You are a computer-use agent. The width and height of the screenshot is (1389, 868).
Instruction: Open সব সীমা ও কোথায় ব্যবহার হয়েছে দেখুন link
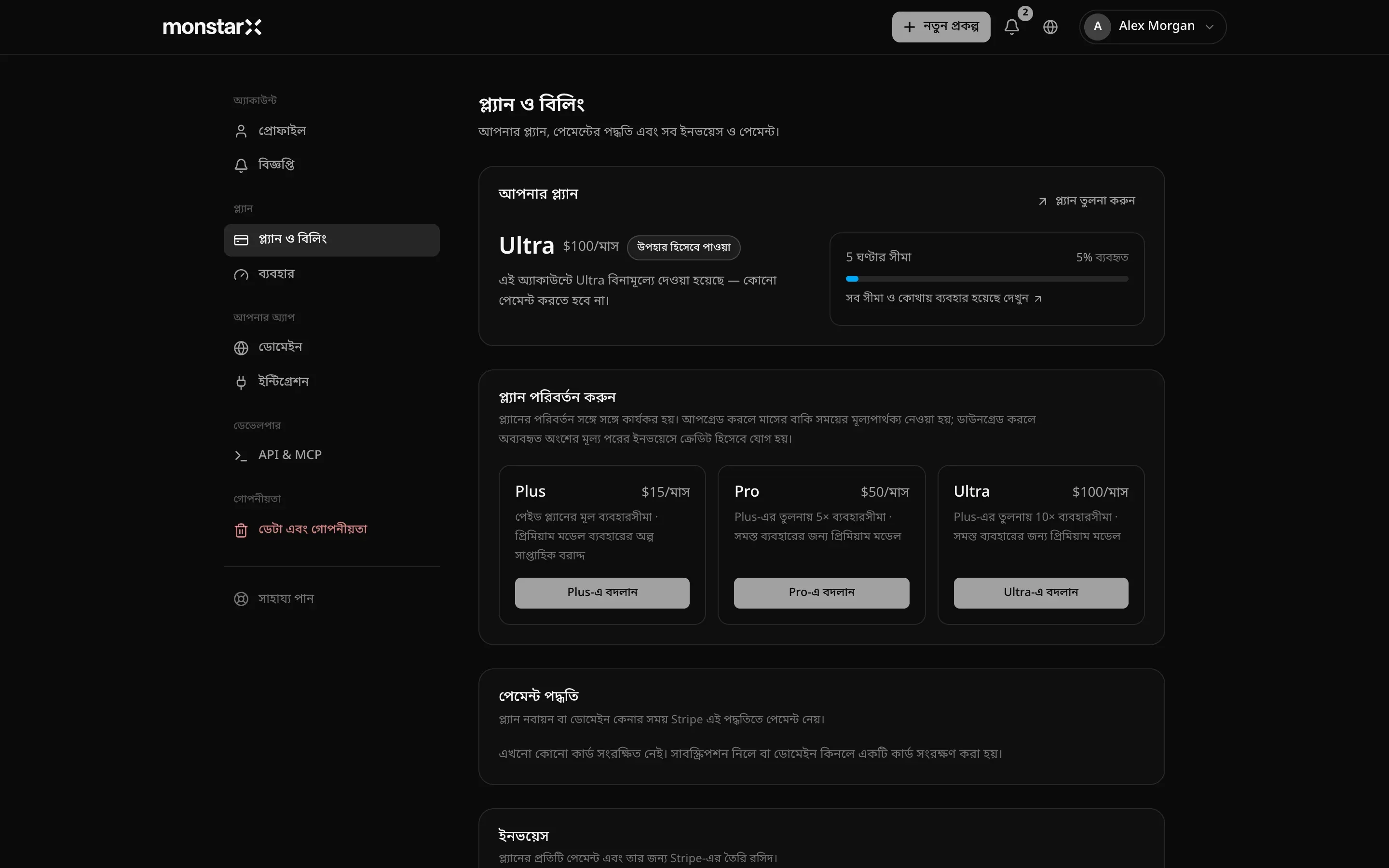pos(943,298)
